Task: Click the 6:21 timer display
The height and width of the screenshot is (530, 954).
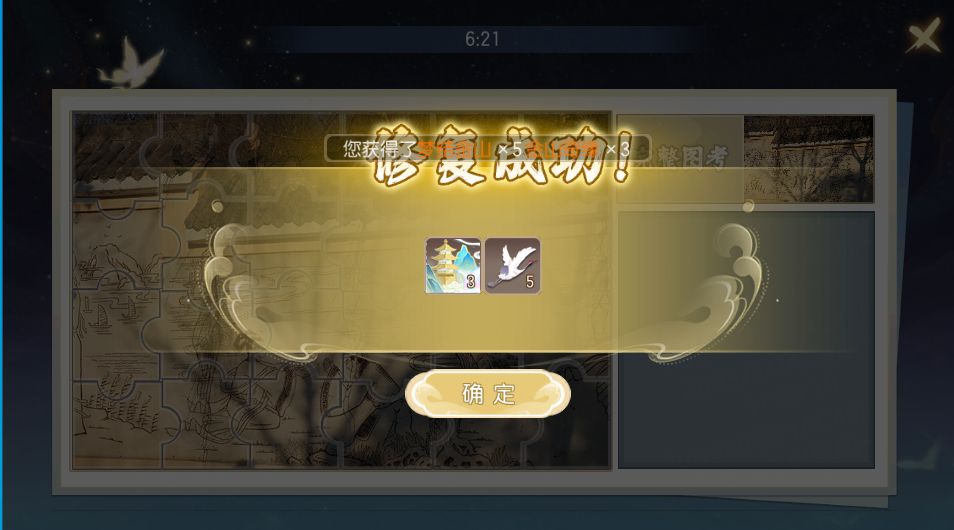Action: [x=482, y=39]
